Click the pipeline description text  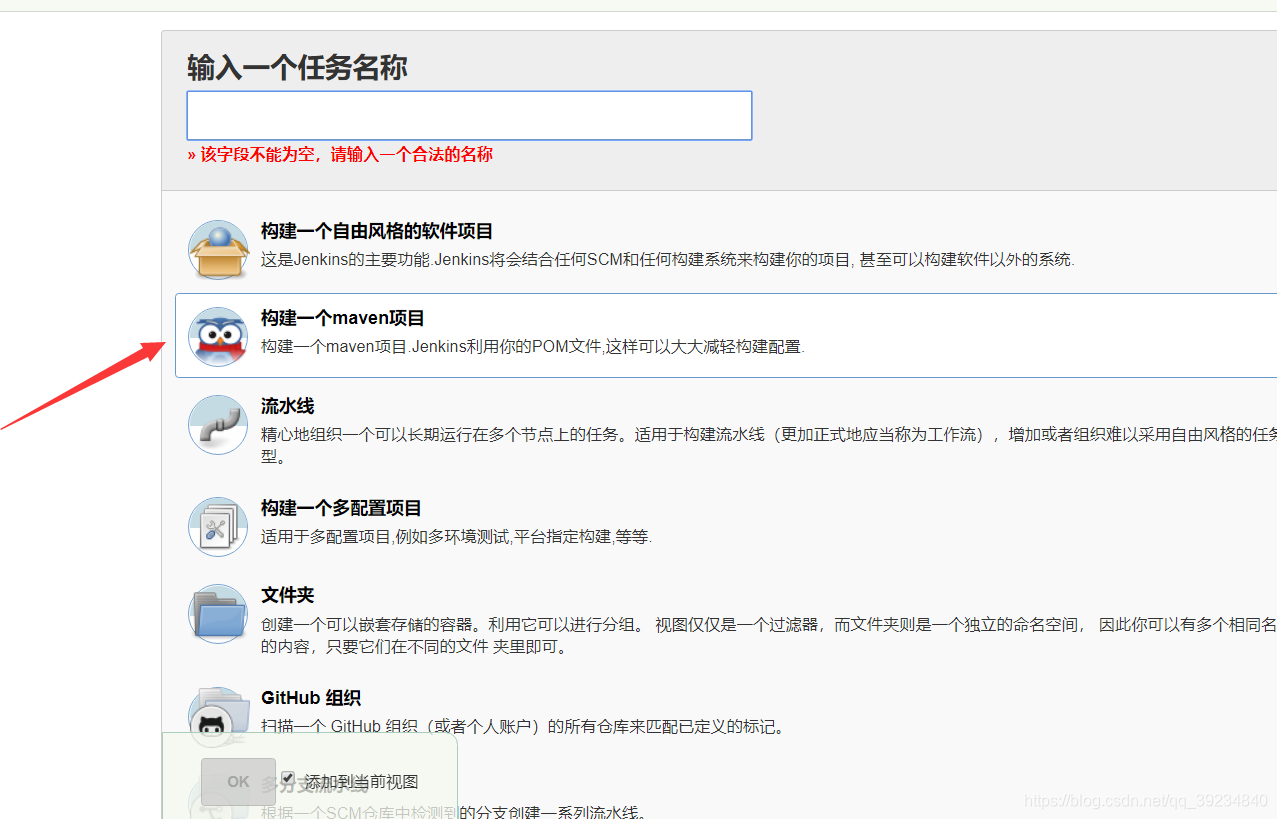(769, 445)
